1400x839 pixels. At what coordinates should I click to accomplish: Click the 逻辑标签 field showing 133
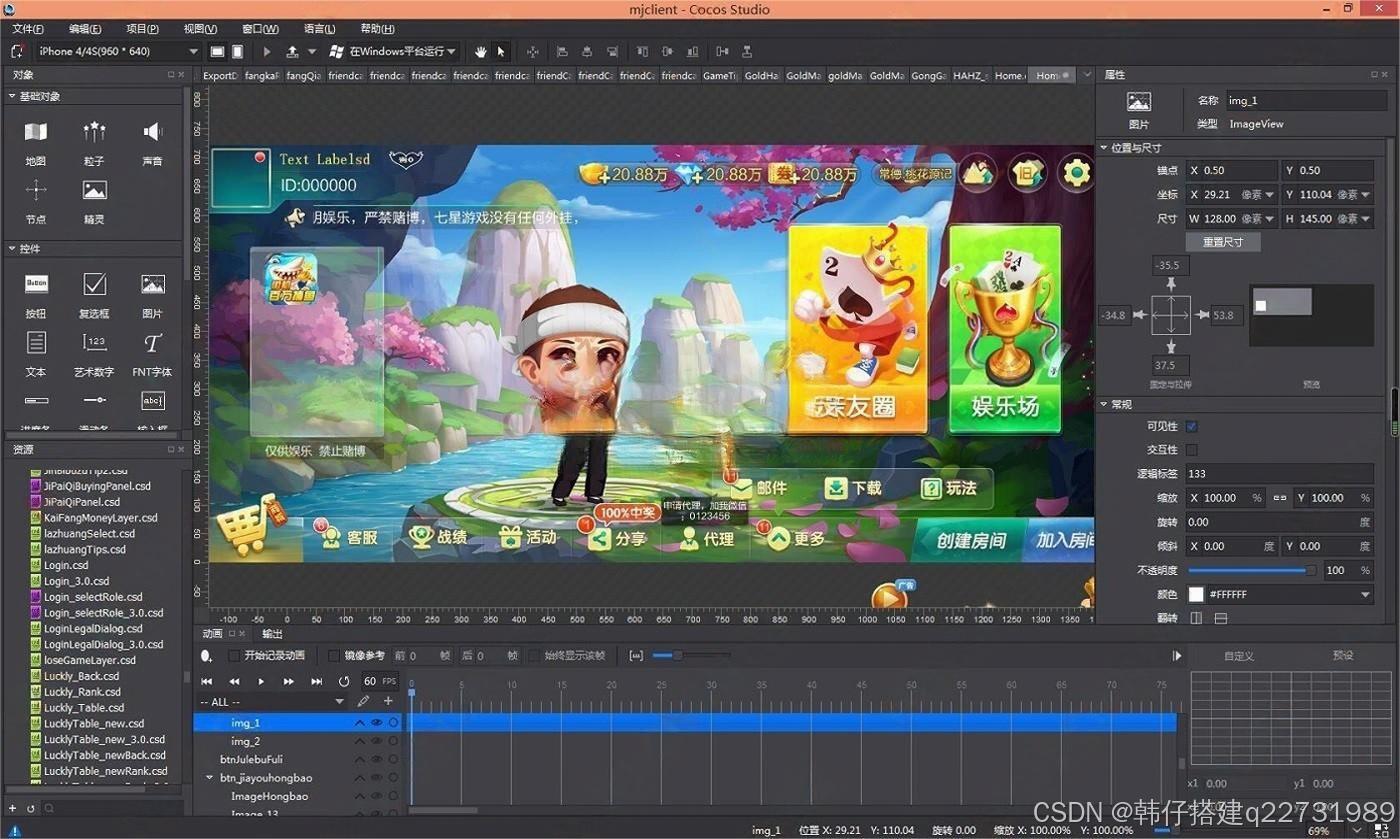click(x=1279, y=474)
